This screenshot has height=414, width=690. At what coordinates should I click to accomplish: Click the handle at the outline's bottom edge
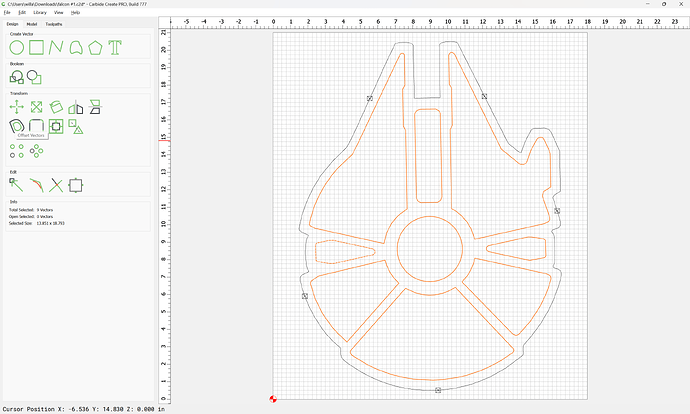[438, 390]
